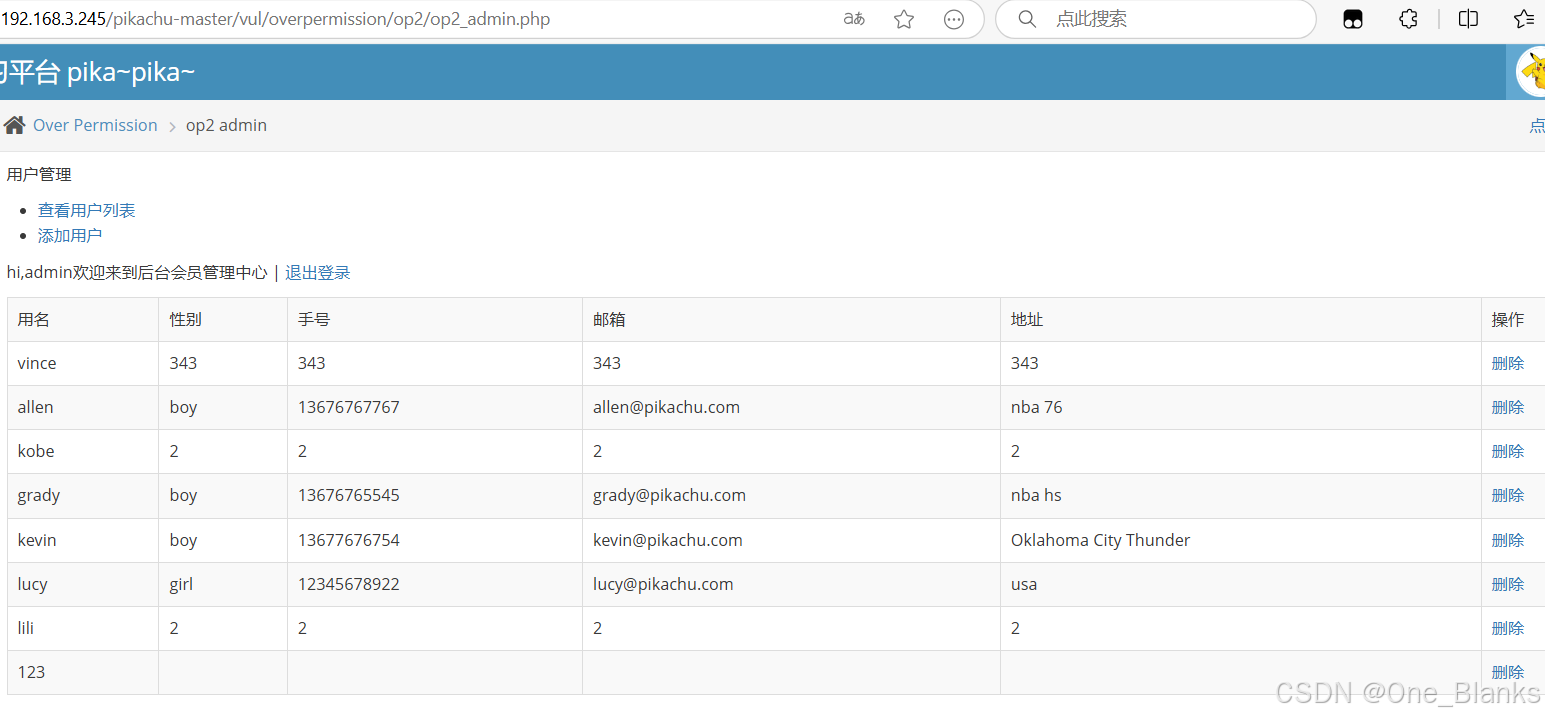Focus the 点此搜索 search box
Screen dimensions: 1545x719
[1155, 19]
